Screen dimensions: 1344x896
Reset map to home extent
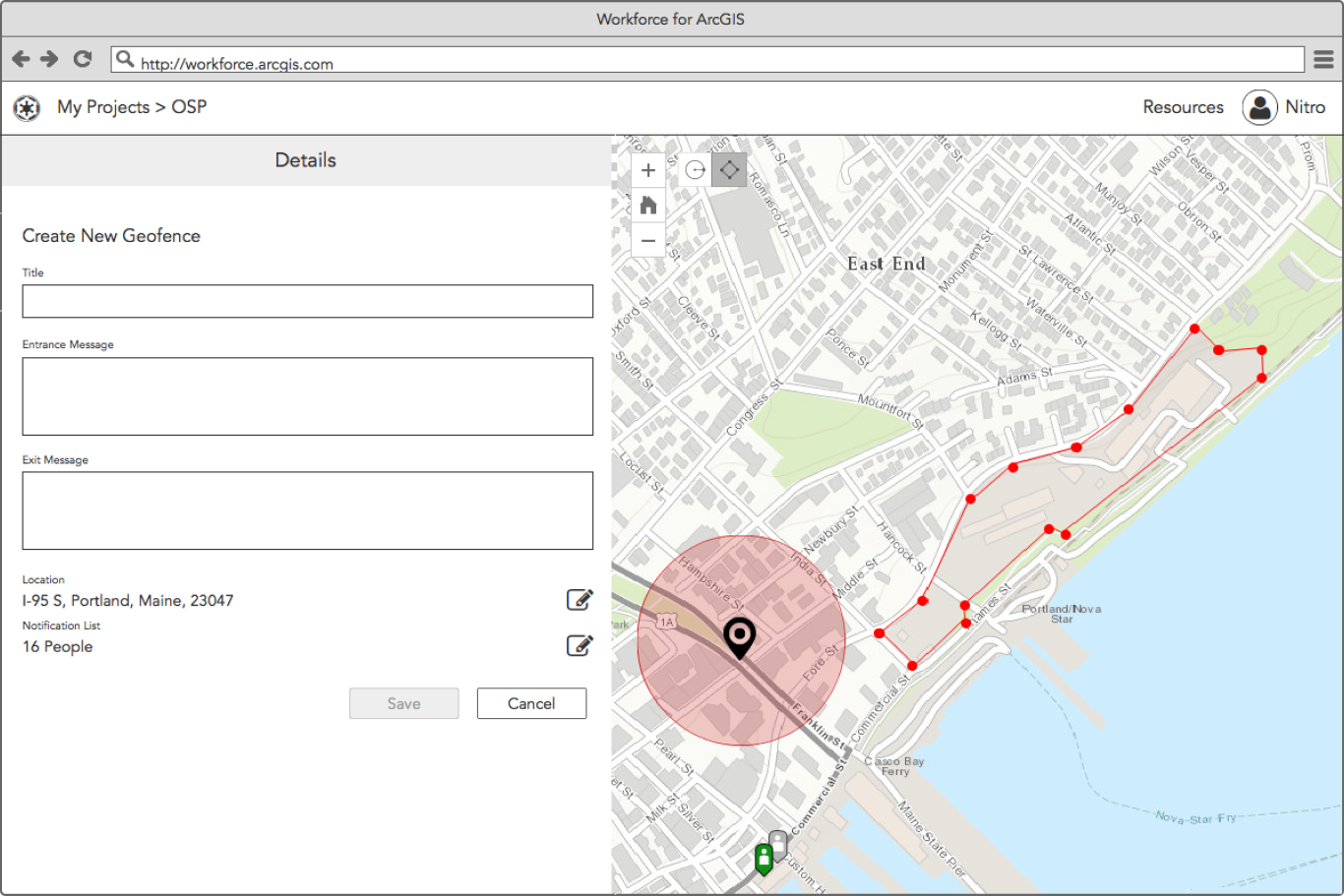tap(647, 205)
